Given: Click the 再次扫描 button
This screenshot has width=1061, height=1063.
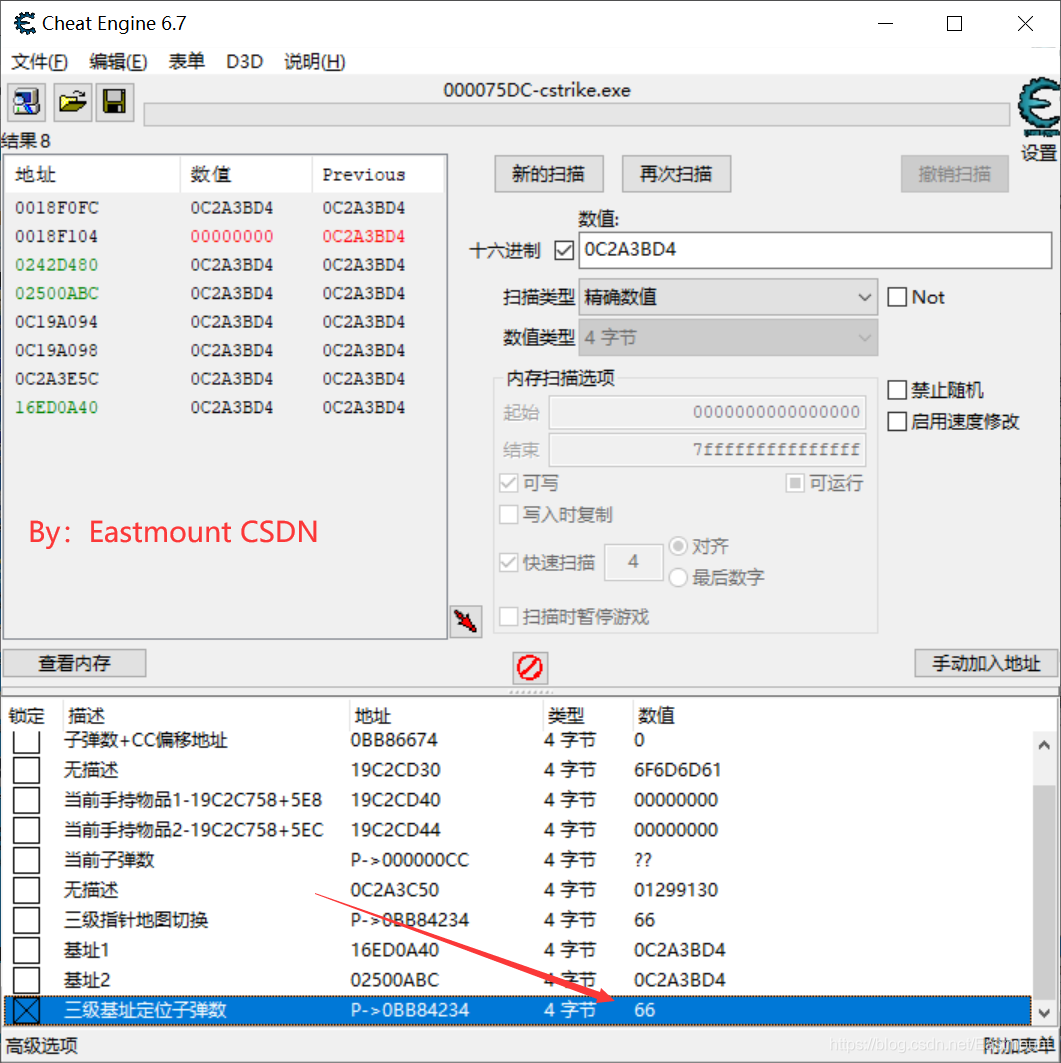Looking at the screenshot, I should [676, 174].
